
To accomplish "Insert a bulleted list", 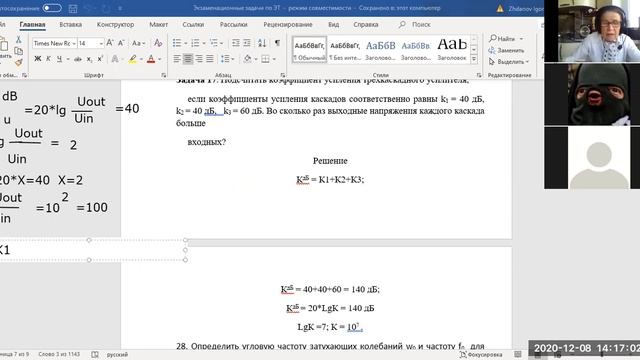I will [177, 43].
